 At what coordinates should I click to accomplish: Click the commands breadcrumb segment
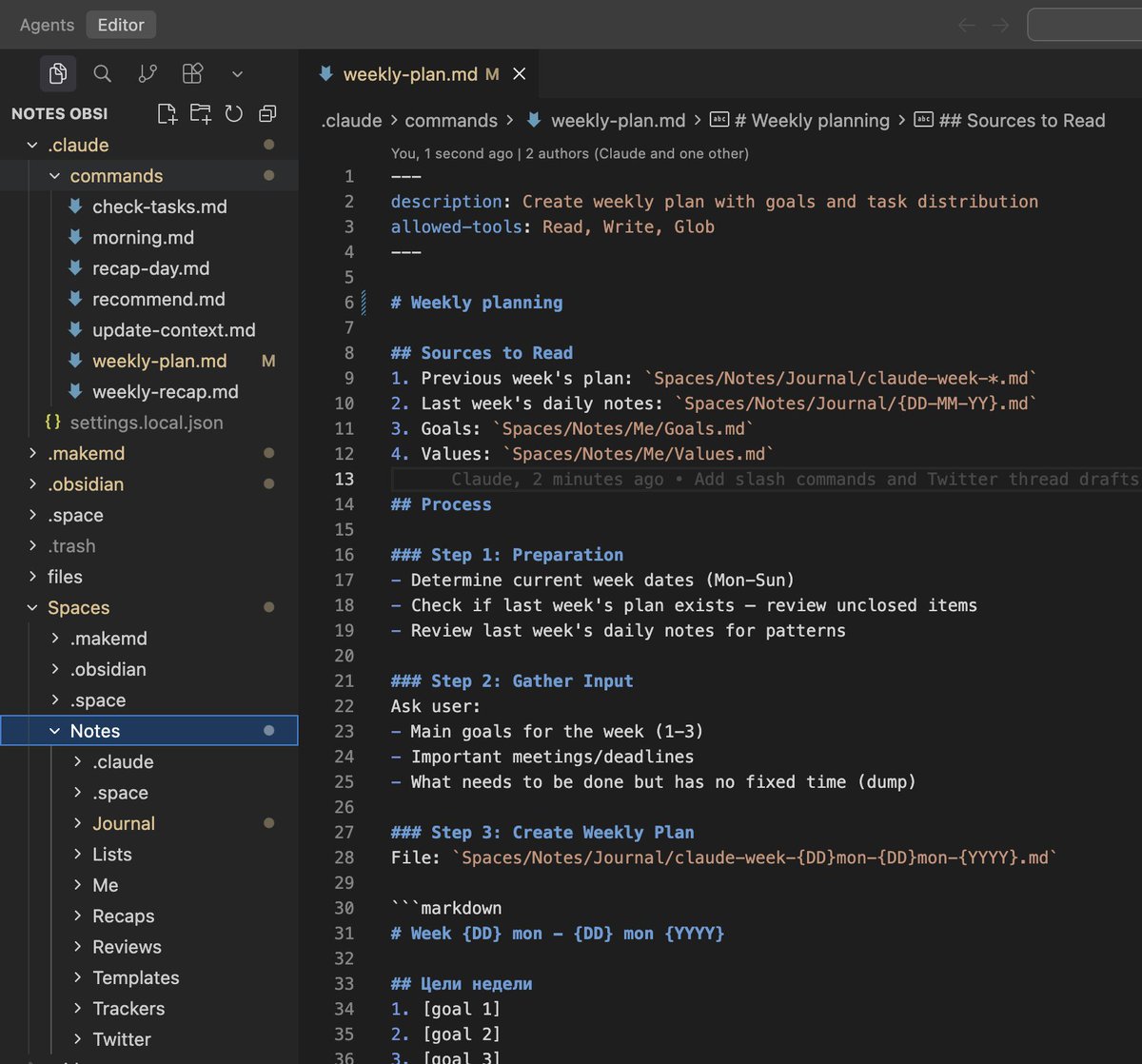coord(451,121)
